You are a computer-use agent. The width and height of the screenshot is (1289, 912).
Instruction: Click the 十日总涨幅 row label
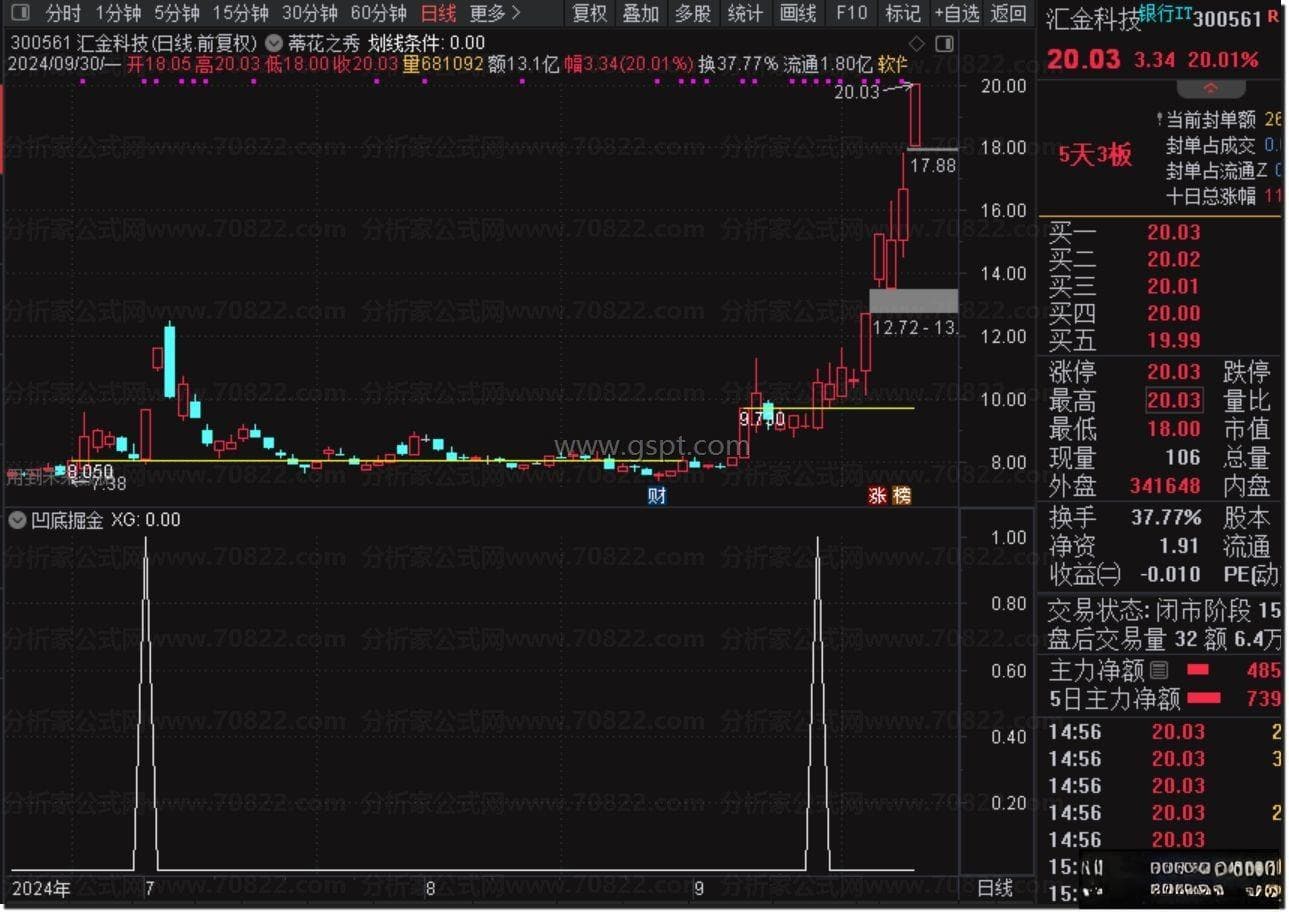pyautogui.click(x=1211, y=196)
